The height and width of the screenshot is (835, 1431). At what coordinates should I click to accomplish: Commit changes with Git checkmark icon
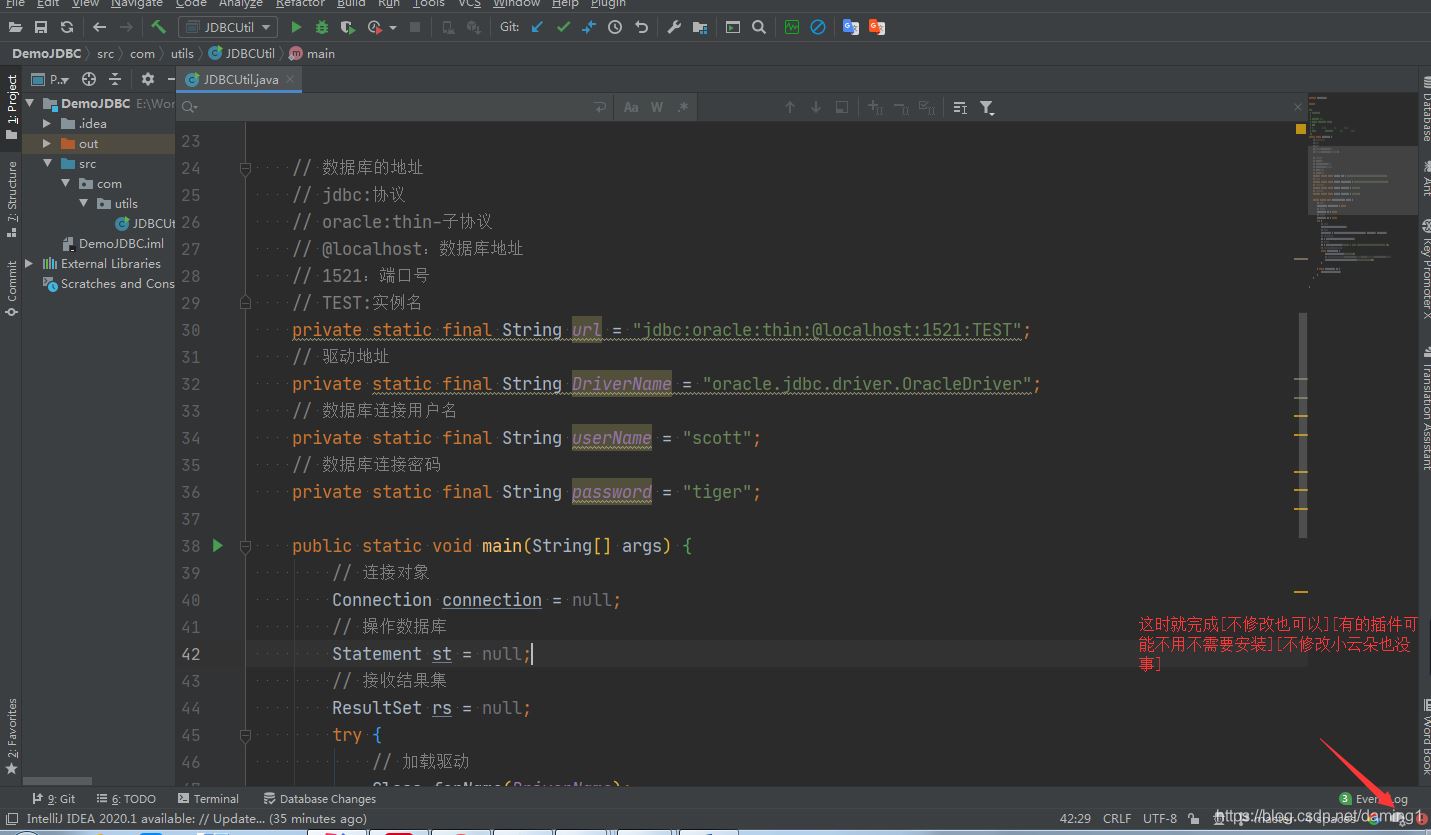click(563, 27)
